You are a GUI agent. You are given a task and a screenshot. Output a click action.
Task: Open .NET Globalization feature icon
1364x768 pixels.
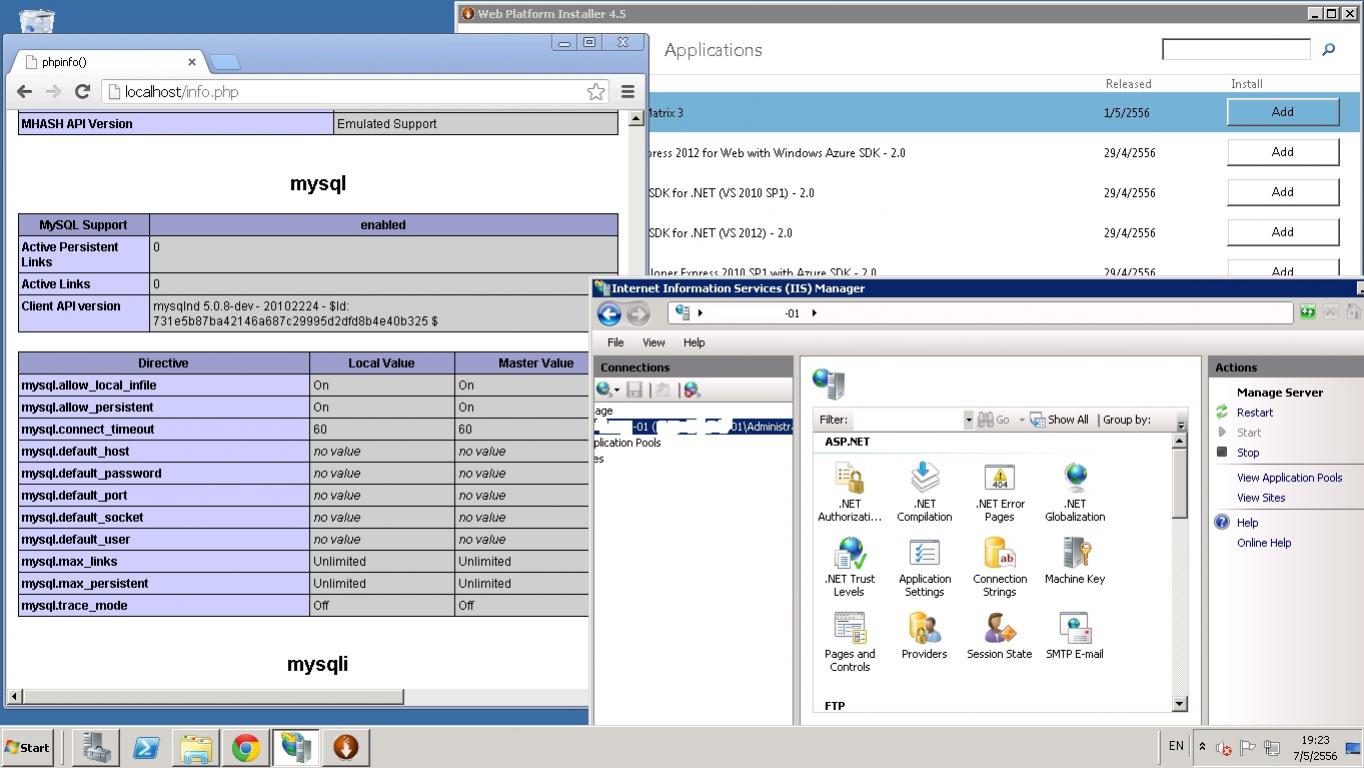[x=1075, y=491]
